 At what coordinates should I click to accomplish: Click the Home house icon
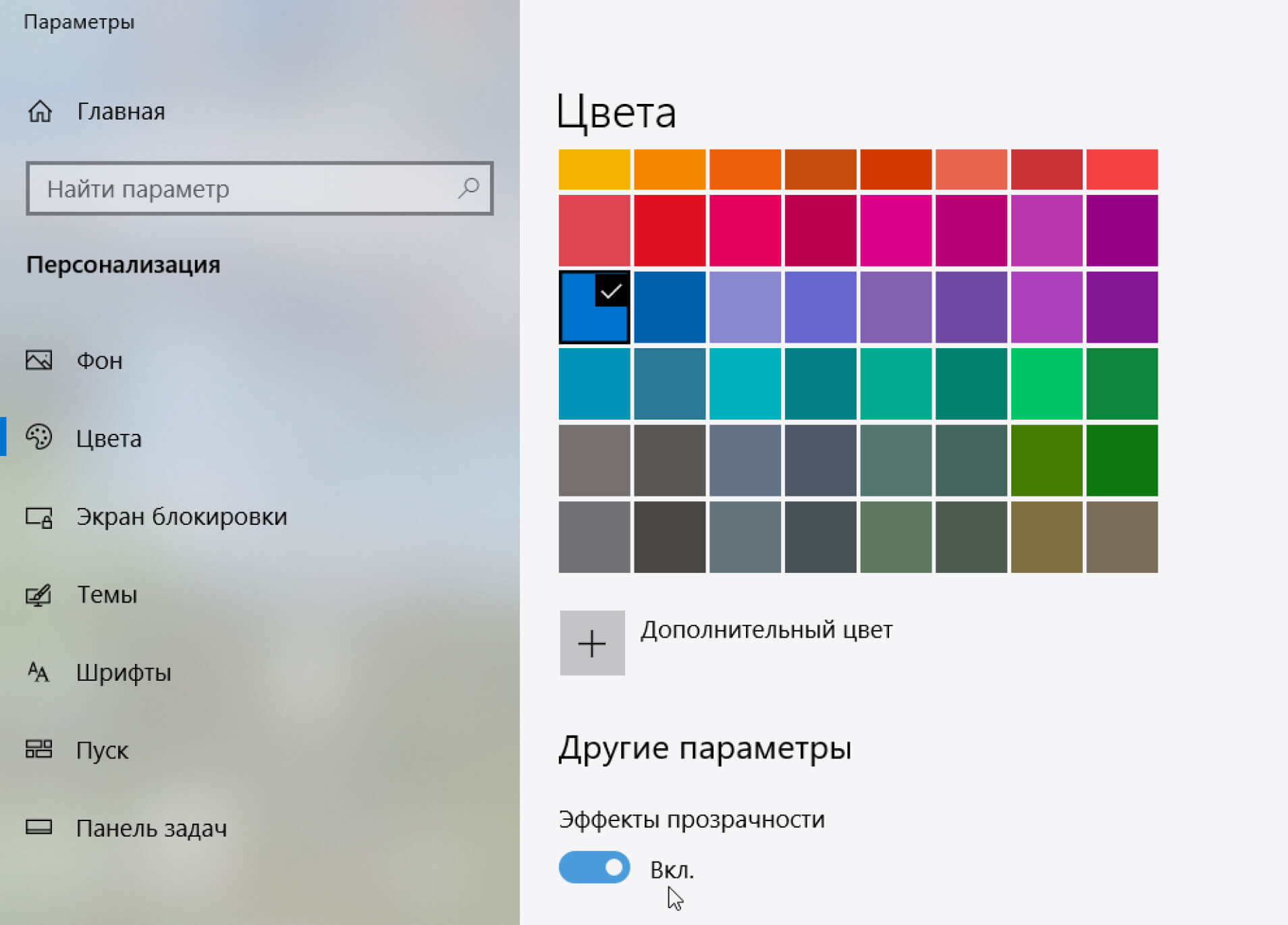tap(40, 111)
